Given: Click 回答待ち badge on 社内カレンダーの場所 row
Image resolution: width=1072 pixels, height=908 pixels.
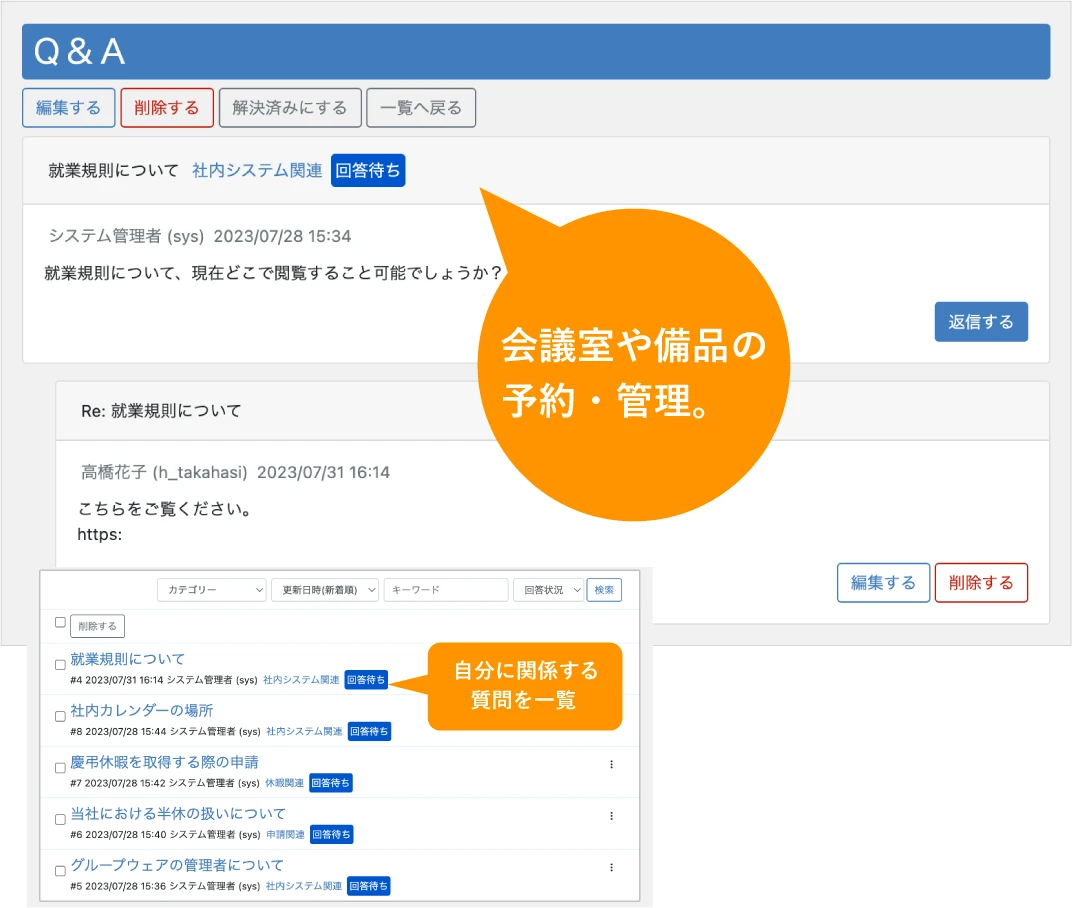Looking at the screenshot, I should (x=368, y=731).
